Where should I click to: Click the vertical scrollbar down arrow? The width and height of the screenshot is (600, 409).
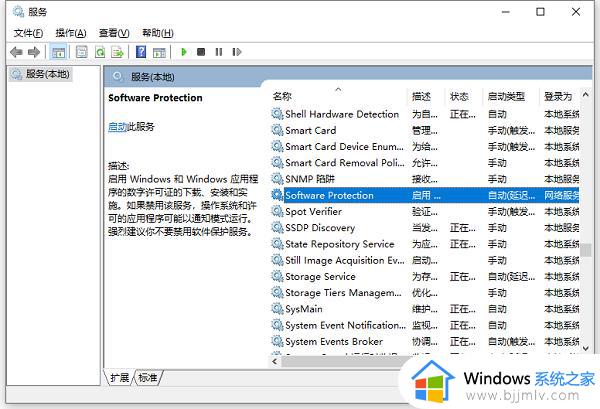585,348
